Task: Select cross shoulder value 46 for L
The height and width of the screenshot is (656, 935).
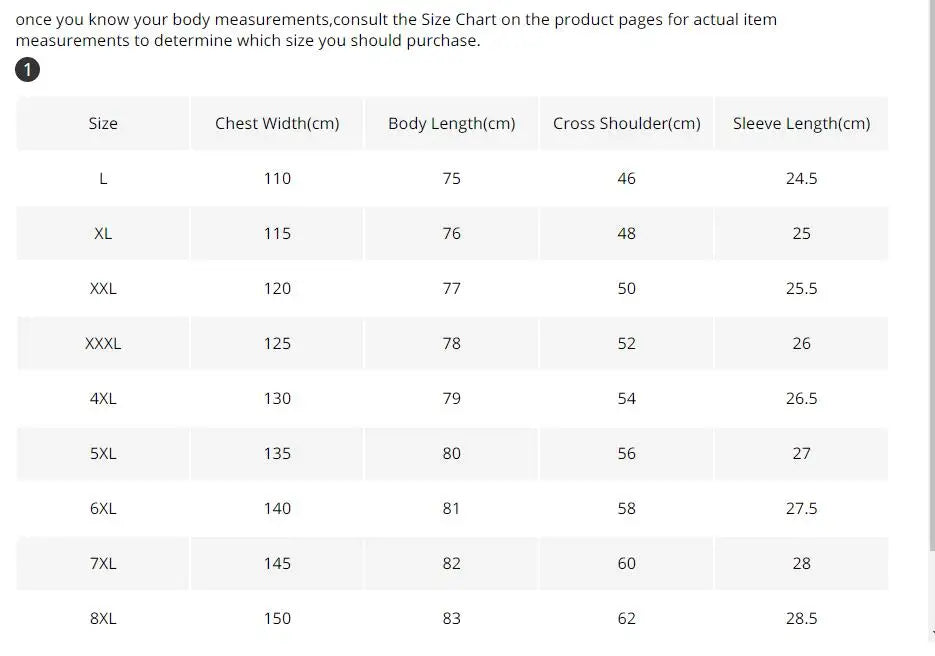Action: (627, 179)
